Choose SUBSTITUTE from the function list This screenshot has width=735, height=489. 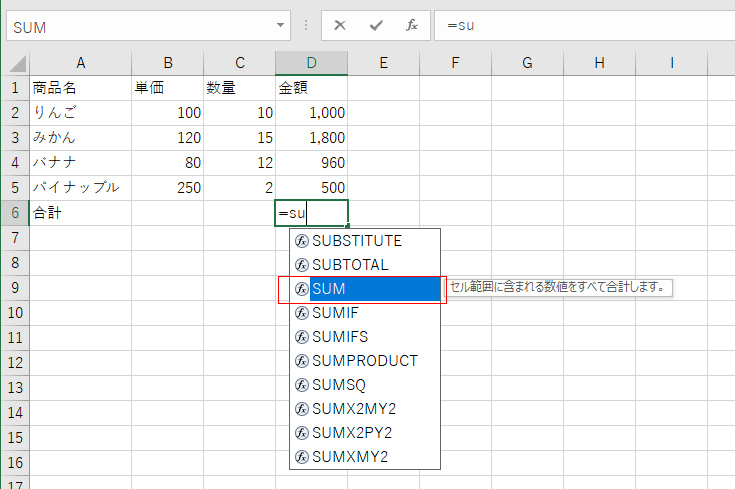pyautogui.click(x=365, y=241)
